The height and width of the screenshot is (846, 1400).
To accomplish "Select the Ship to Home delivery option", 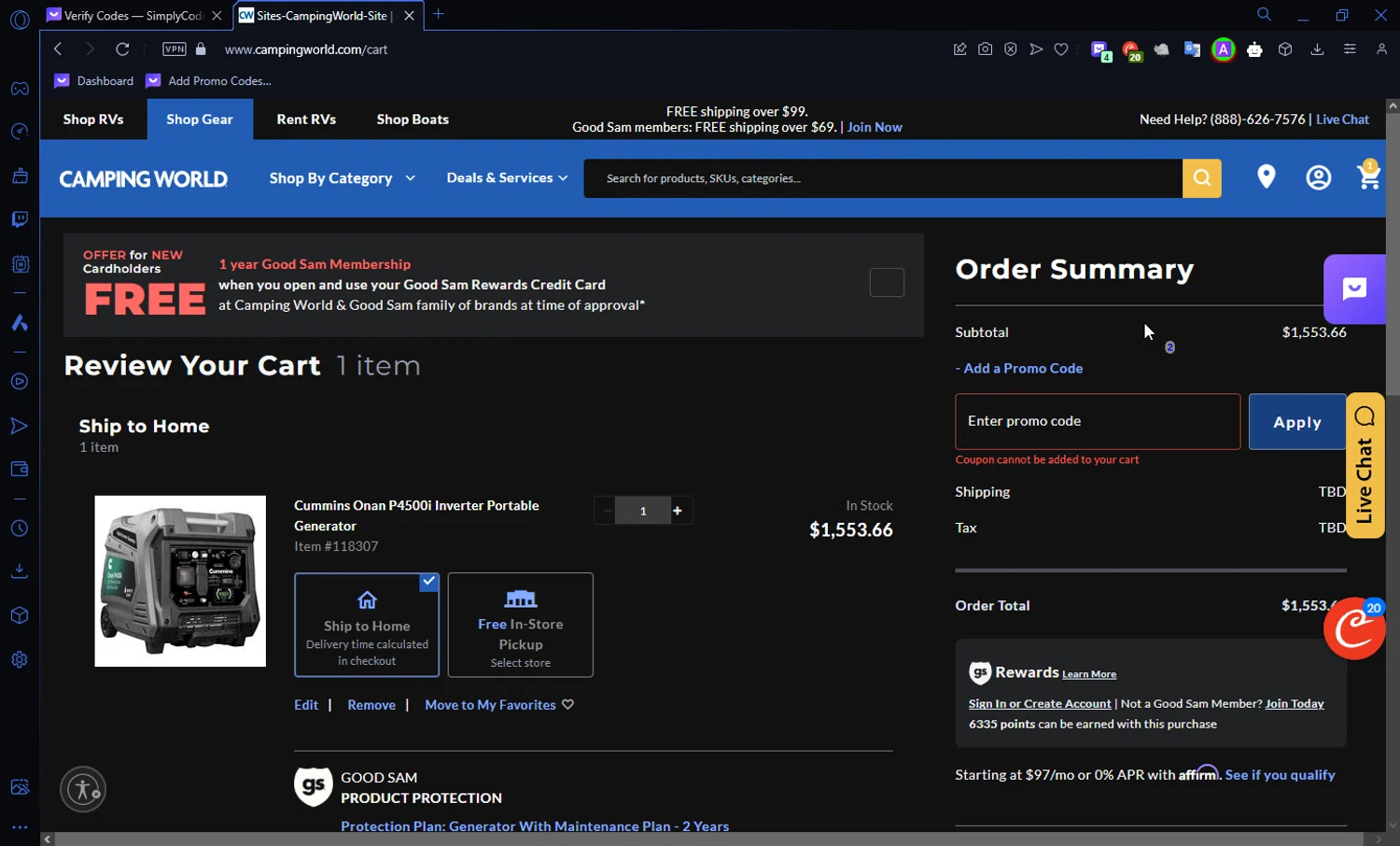I will coord(367,625).
